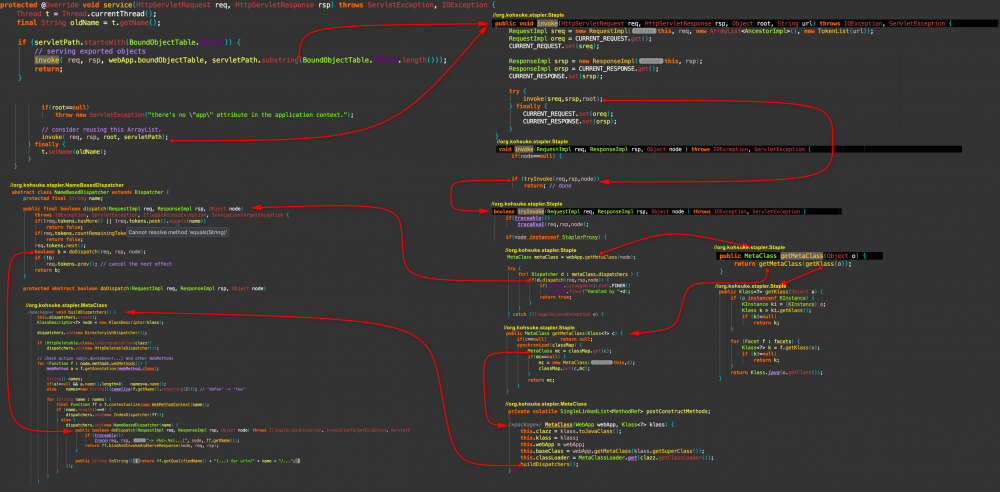Click the 'boolean tryInvoke(RequestImpl req' highlighted signature
The height and width of the screenshot is (492, 1000).
click(x=651, y=211)
